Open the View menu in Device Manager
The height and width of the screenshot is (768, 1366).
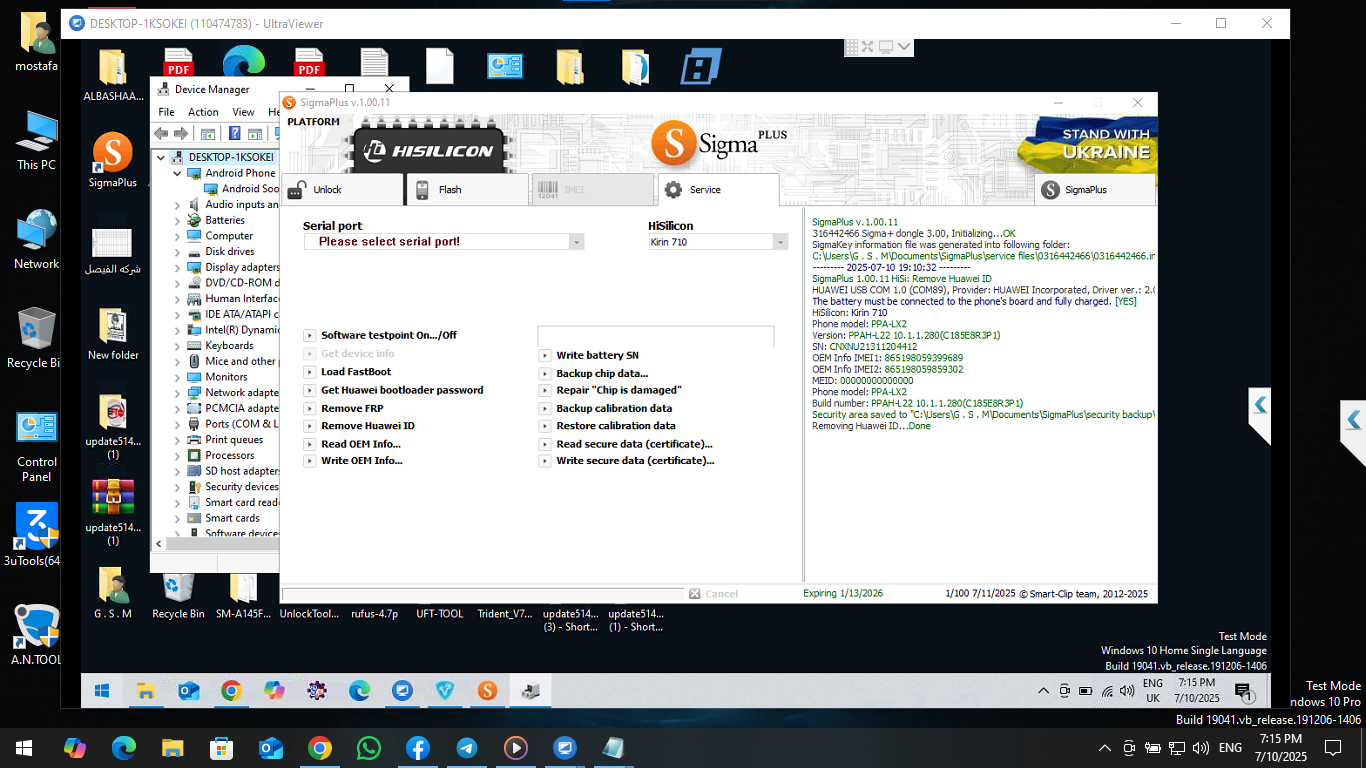pyautogui.click(x=243, y=112)
